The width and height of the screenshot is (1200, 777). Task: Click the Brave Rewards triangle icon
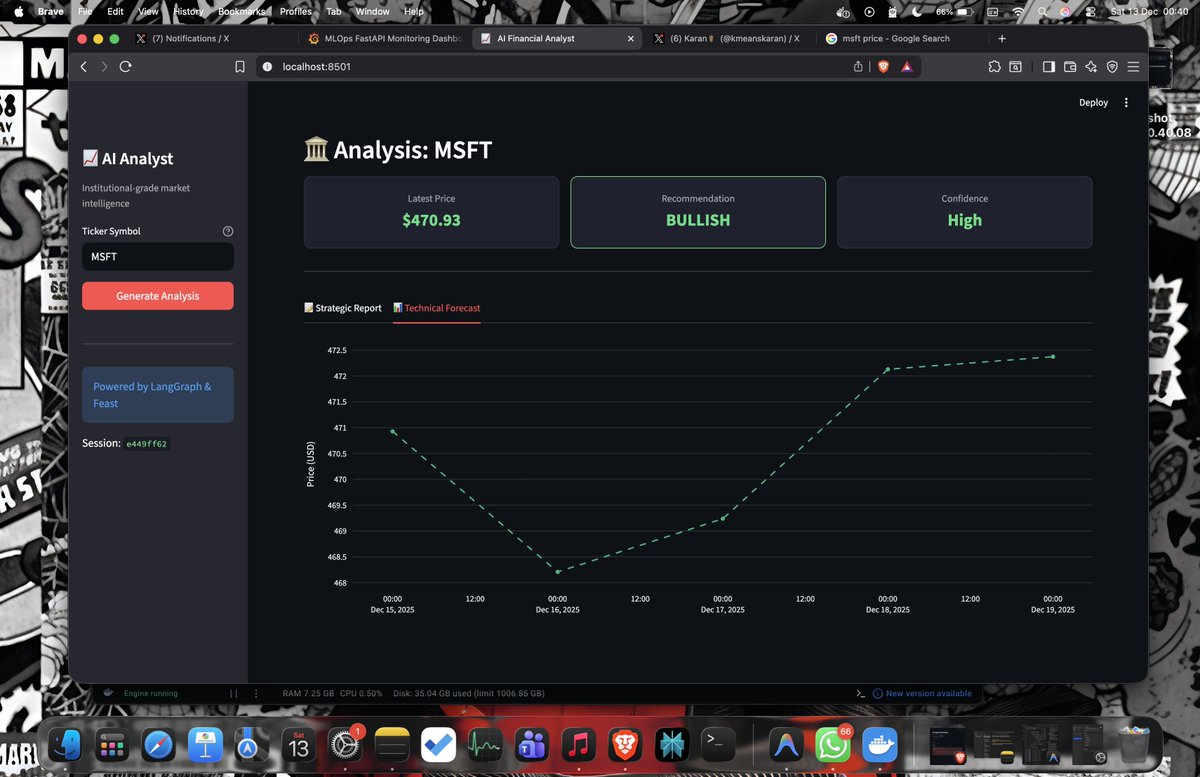coord(905,67)
